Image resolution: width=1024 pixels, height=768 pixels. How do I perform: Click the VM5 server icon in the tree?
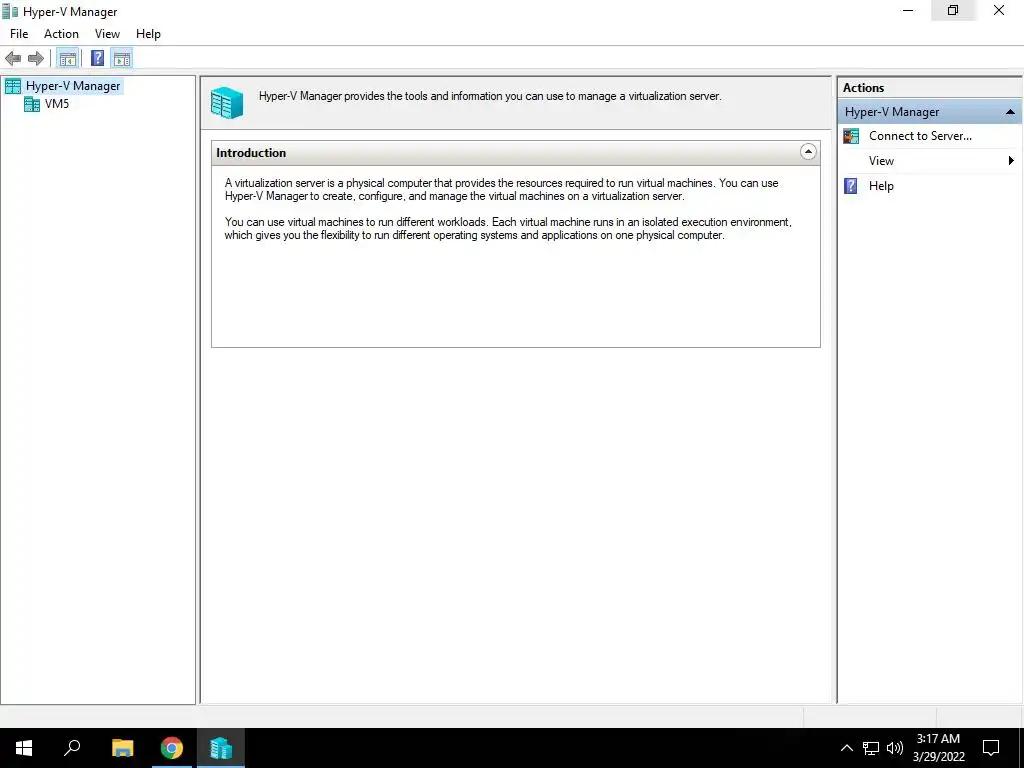[x=32, y=104]
